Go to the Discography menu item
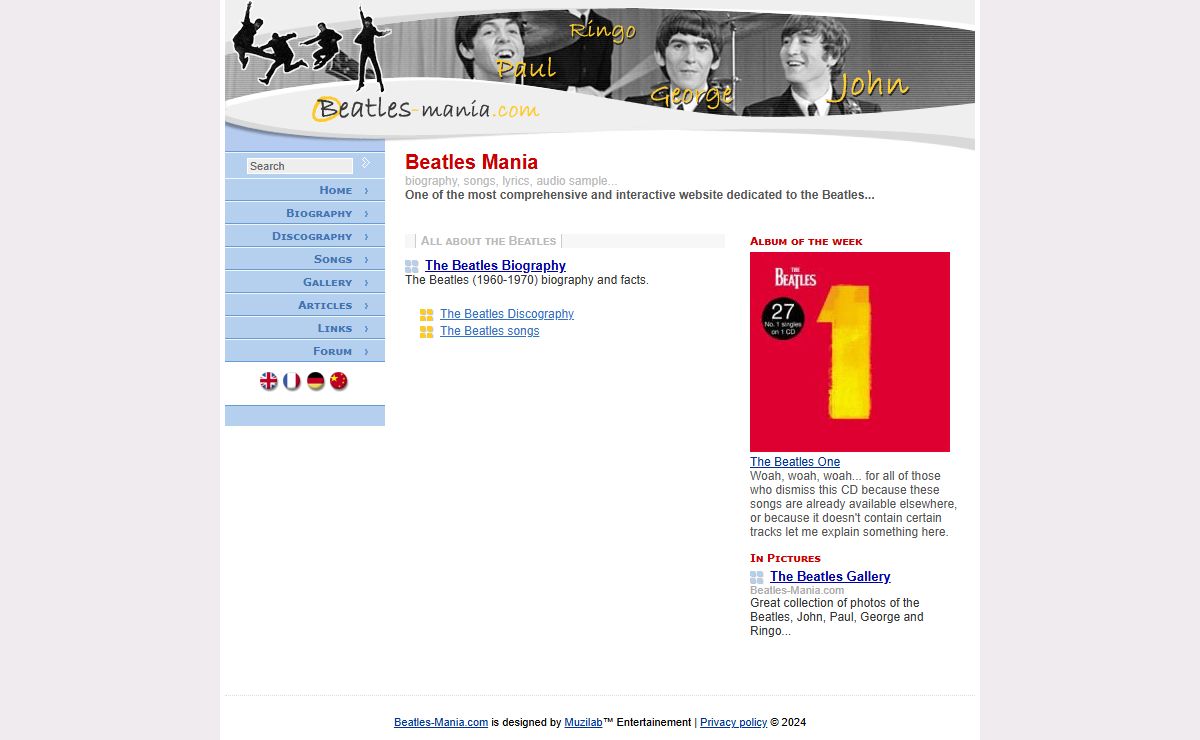The height and width of the screenshot is (740, 1200). tap(305, 236)
